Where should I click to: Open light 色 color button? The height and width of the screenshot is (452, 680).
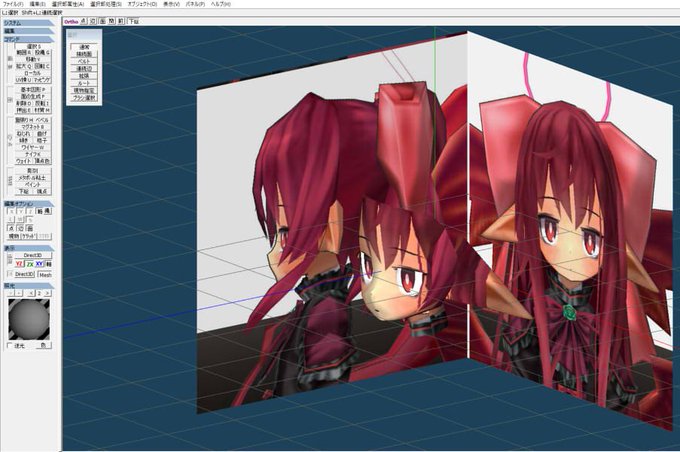click(43, 346)
